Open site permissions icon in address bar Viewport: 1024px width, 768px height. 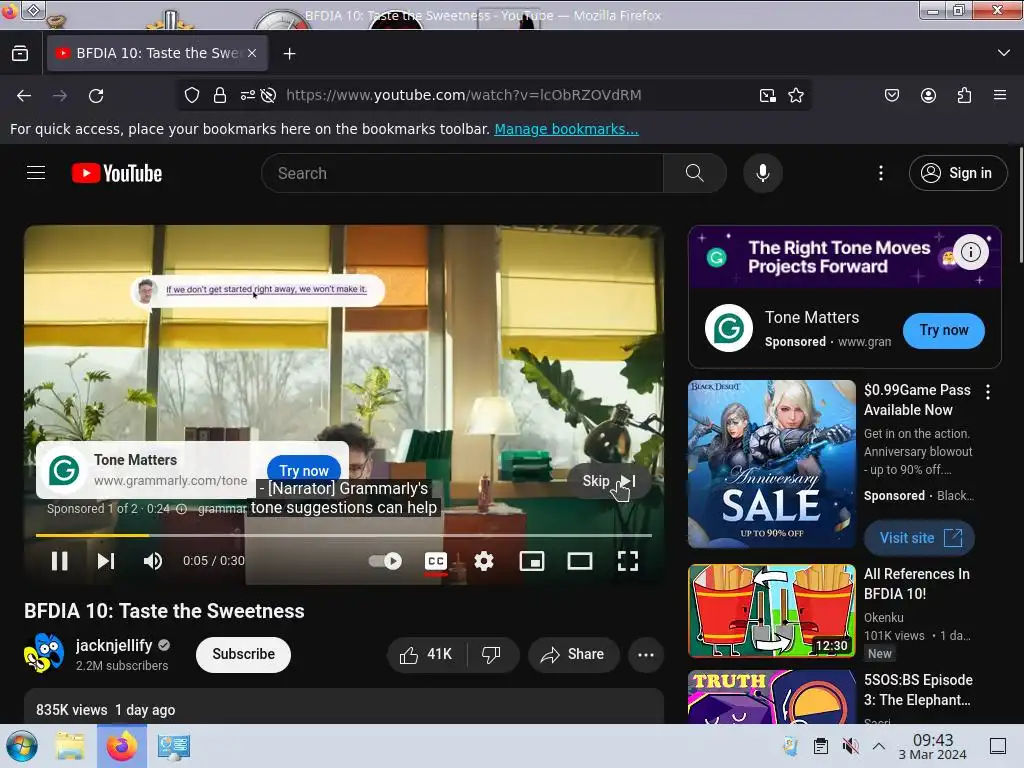tap(248, 95)
